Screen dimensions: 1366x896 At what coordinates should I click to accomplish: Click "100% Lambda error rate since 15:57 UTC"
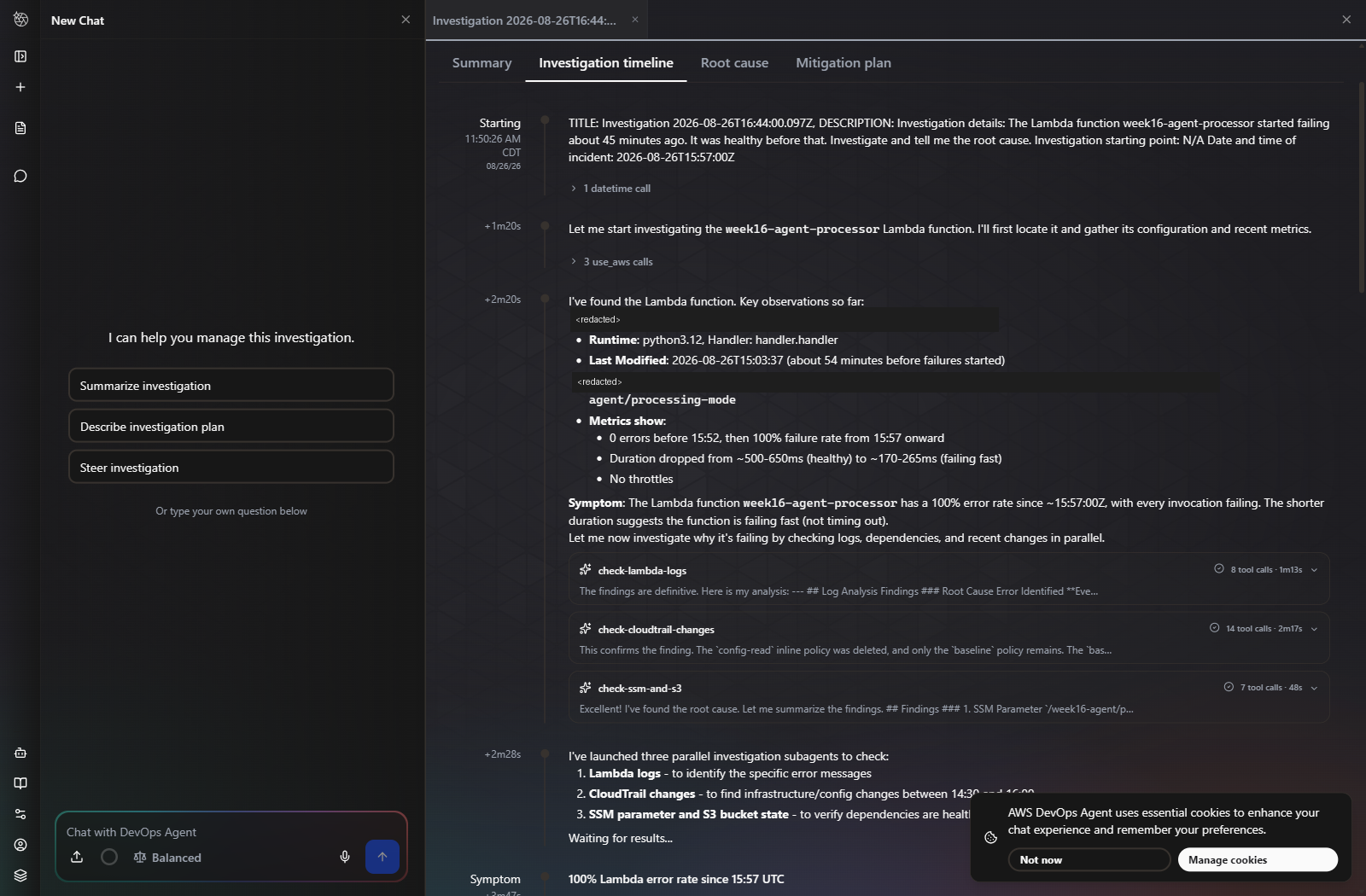click(x=676, y=879)
